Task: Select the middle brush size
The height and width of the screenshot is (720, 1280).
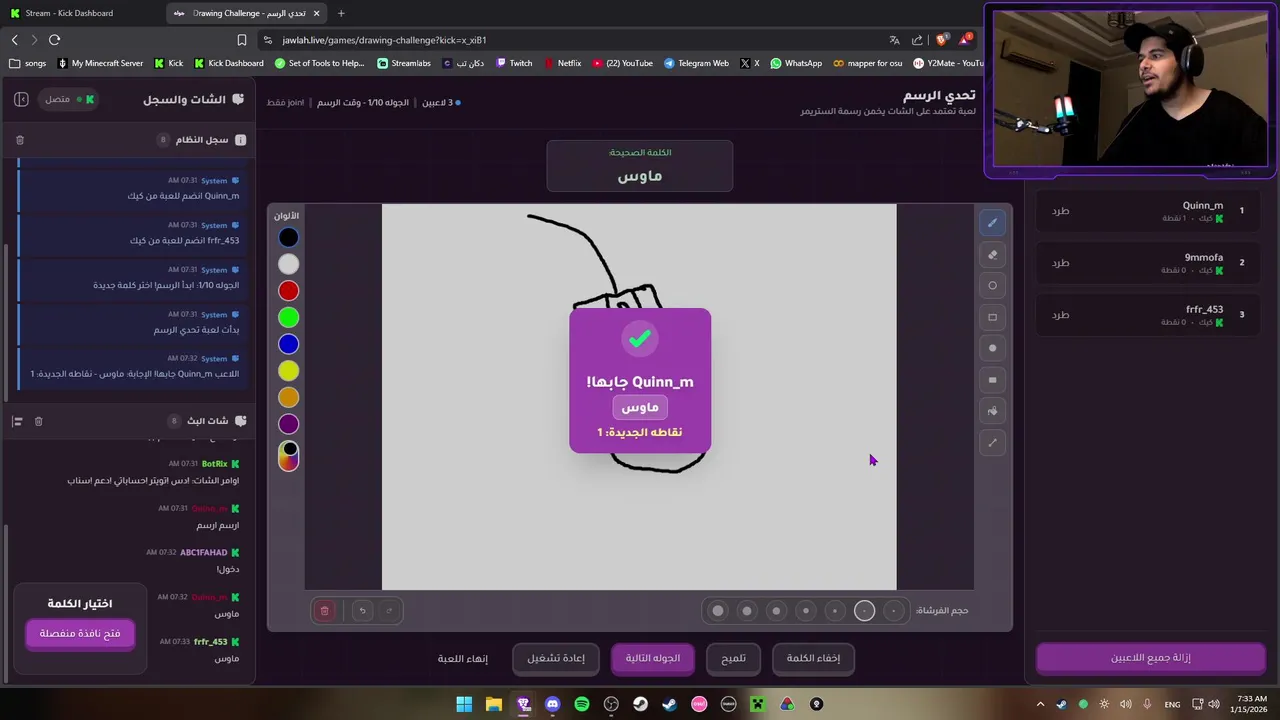Action: coord(806,610)
